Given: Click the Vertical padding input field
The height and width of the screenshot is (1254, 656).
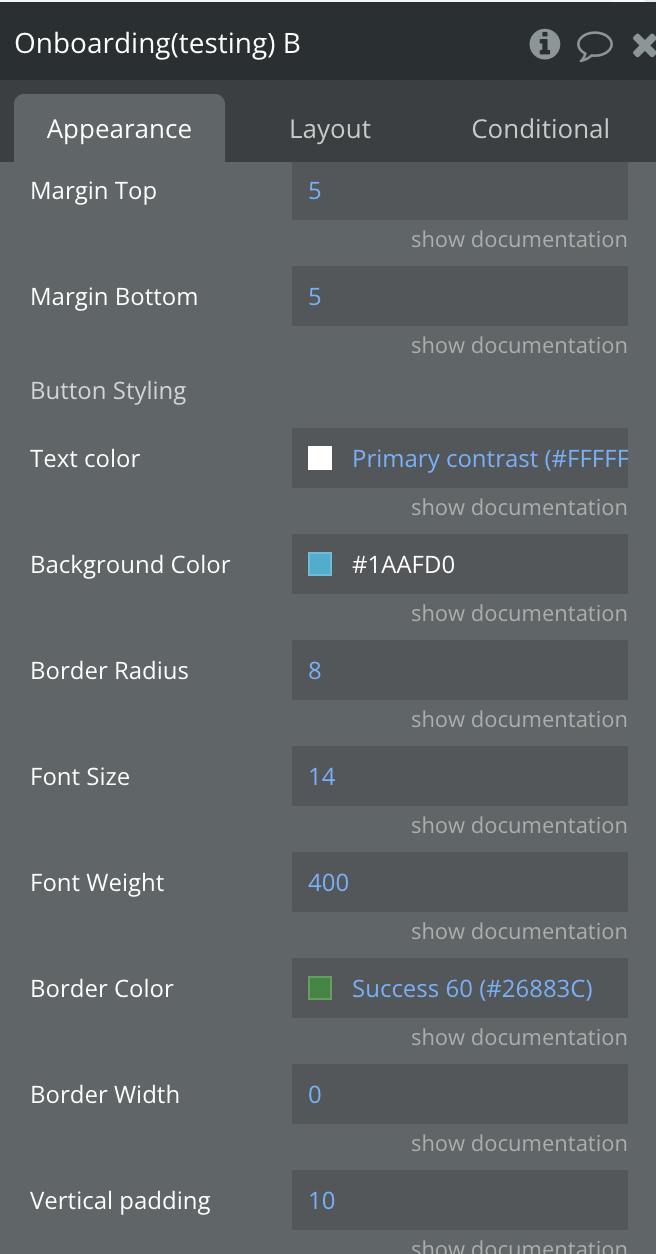Looking at the screenshot, I should (x=459, y=1201).
